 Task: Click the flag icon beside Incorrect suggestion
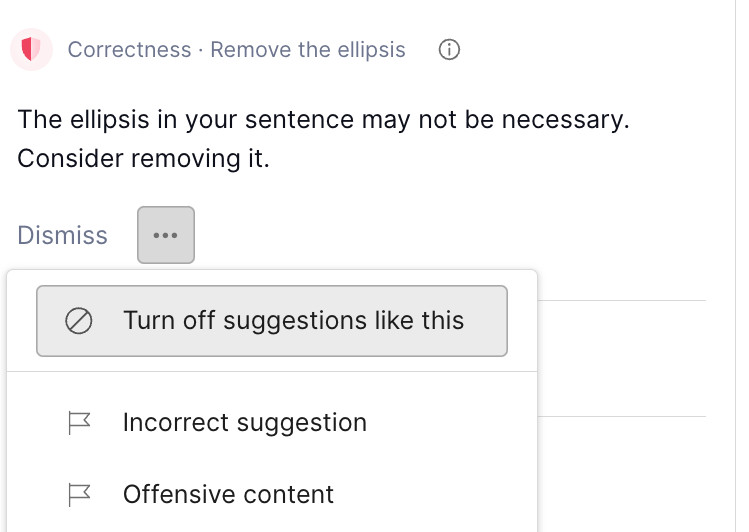79,423
